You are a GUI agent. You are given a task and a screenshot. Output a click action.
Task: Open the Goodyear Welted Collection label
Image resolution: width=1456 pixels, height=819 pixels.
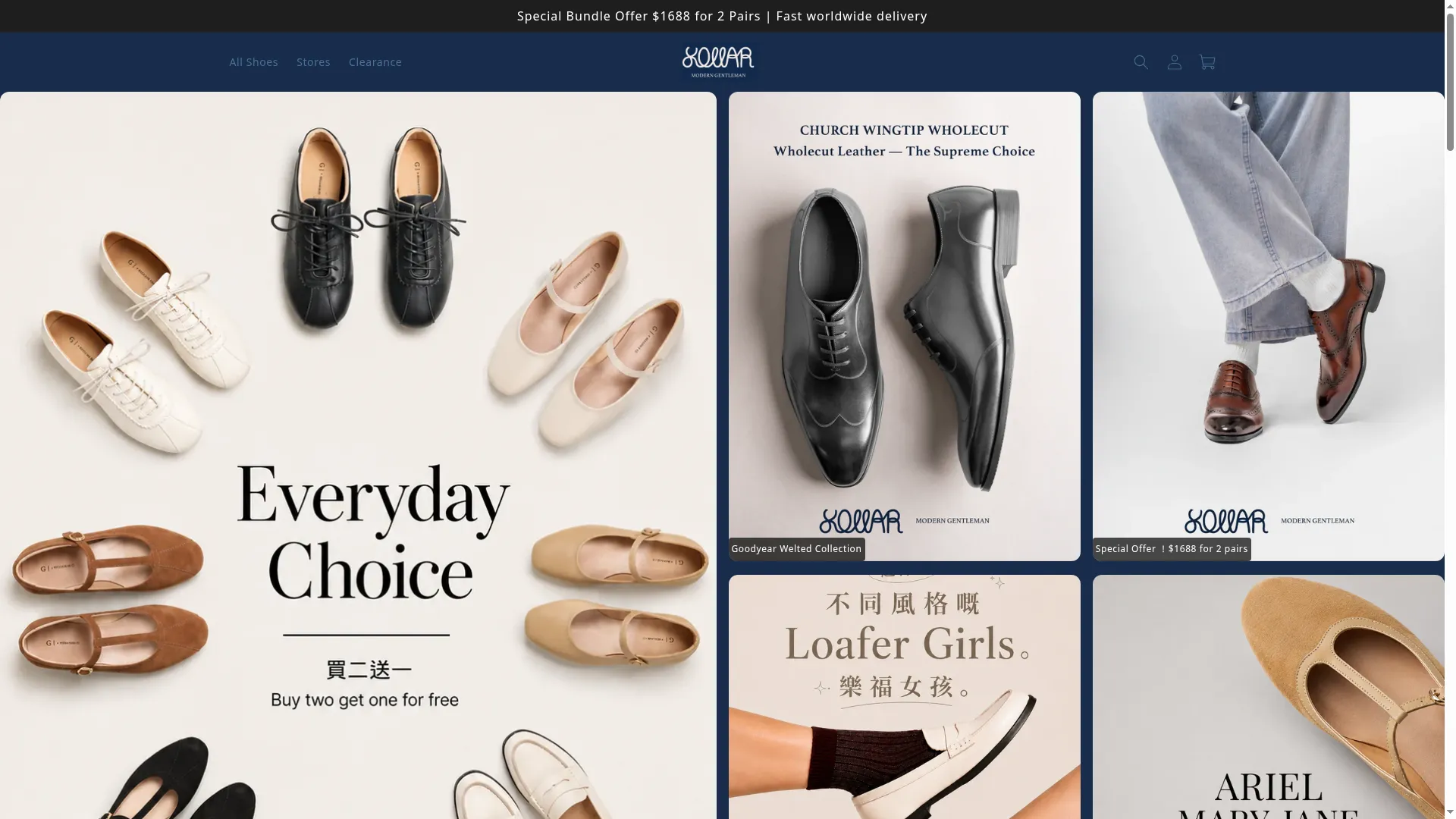pos(796,549)
